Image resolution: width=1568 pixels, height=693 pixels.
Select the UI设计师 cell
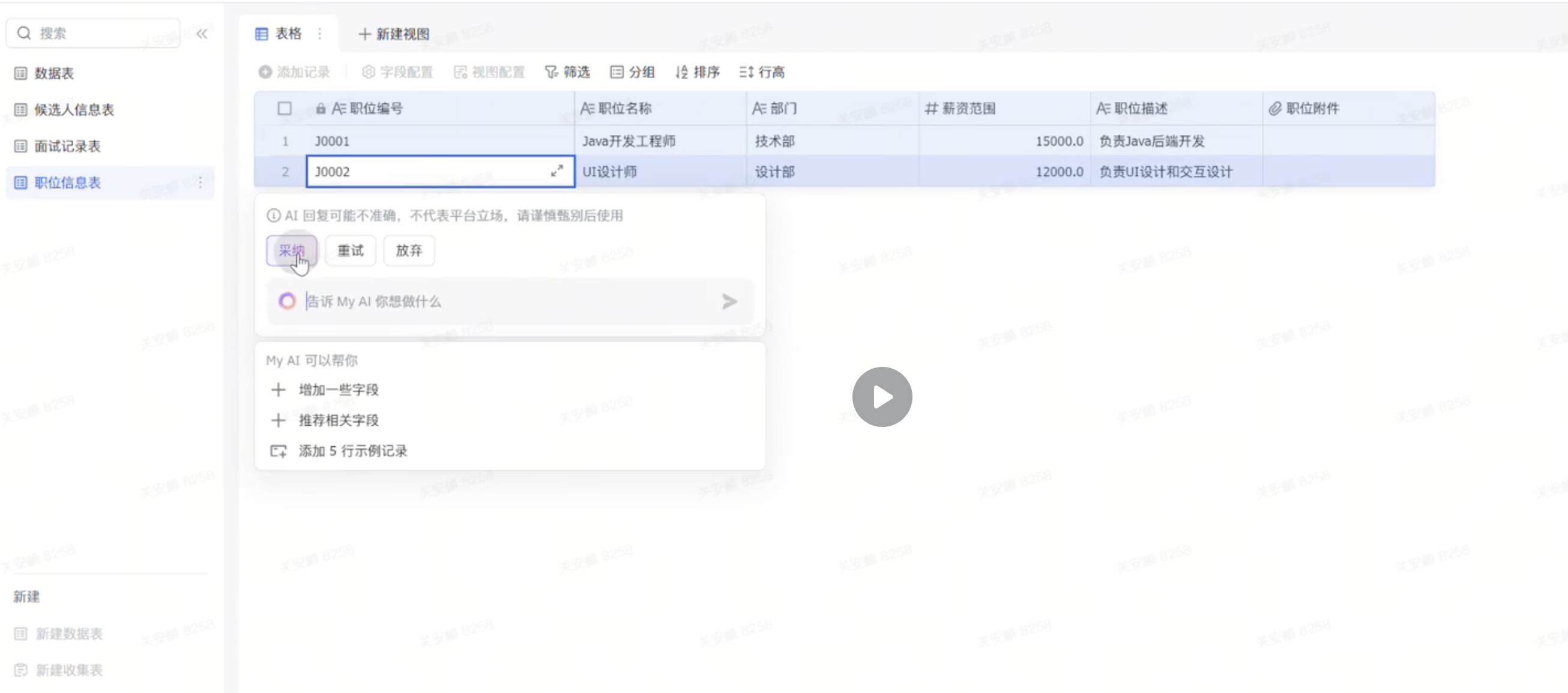[660, 172]
